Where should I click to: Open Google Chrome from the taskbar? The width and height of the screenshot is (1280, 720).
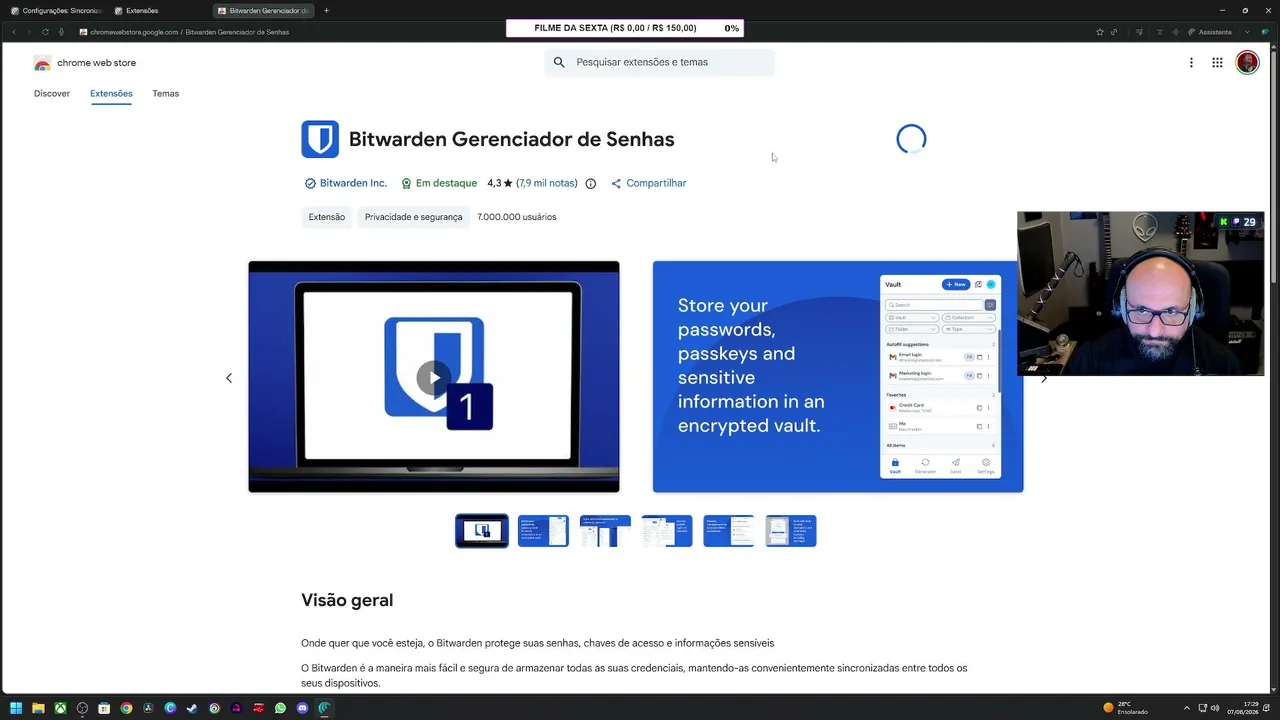pyautogui.click(x=126, y=708)
